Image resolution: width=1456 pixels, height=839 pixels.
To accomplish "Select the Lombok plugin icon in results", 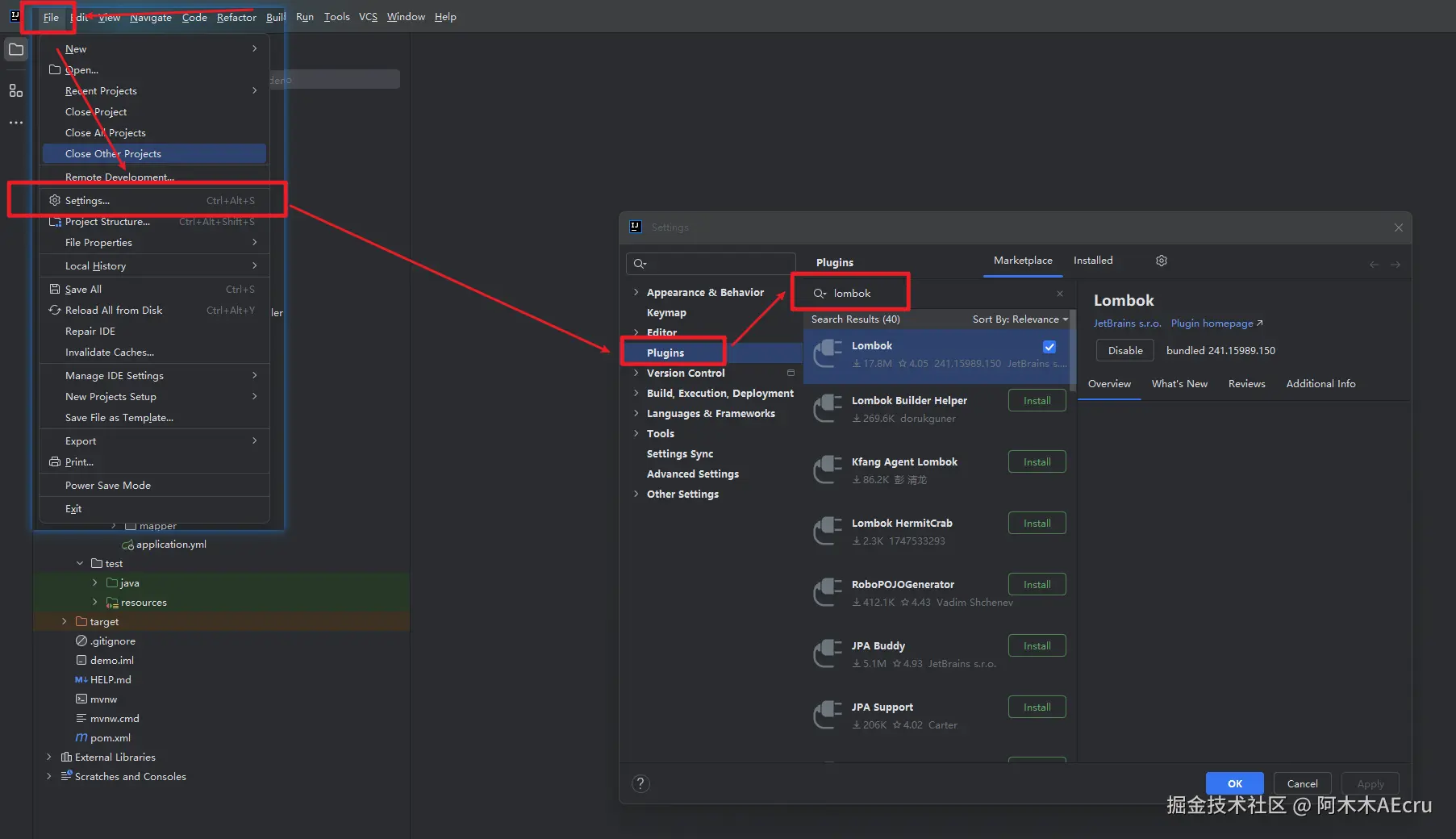I will pos(828,354).
